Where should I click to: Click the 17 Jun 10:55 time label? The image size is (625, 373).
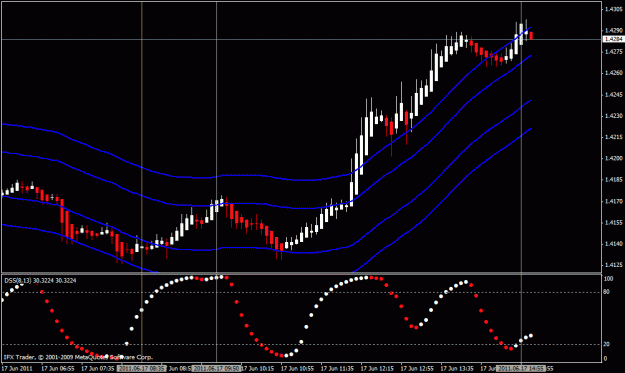pyautogui.click(x=297, y=369)
